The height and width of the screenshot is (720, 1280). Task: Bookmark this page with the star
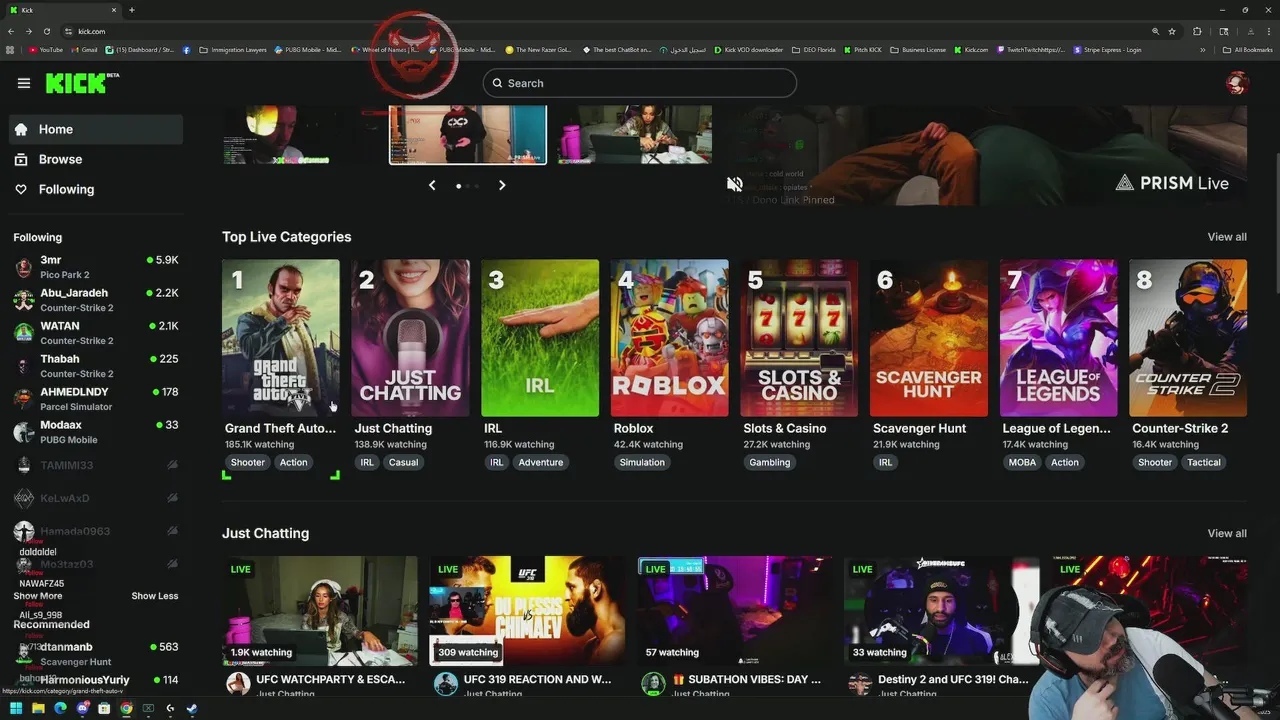click(x=1172, y=31)
